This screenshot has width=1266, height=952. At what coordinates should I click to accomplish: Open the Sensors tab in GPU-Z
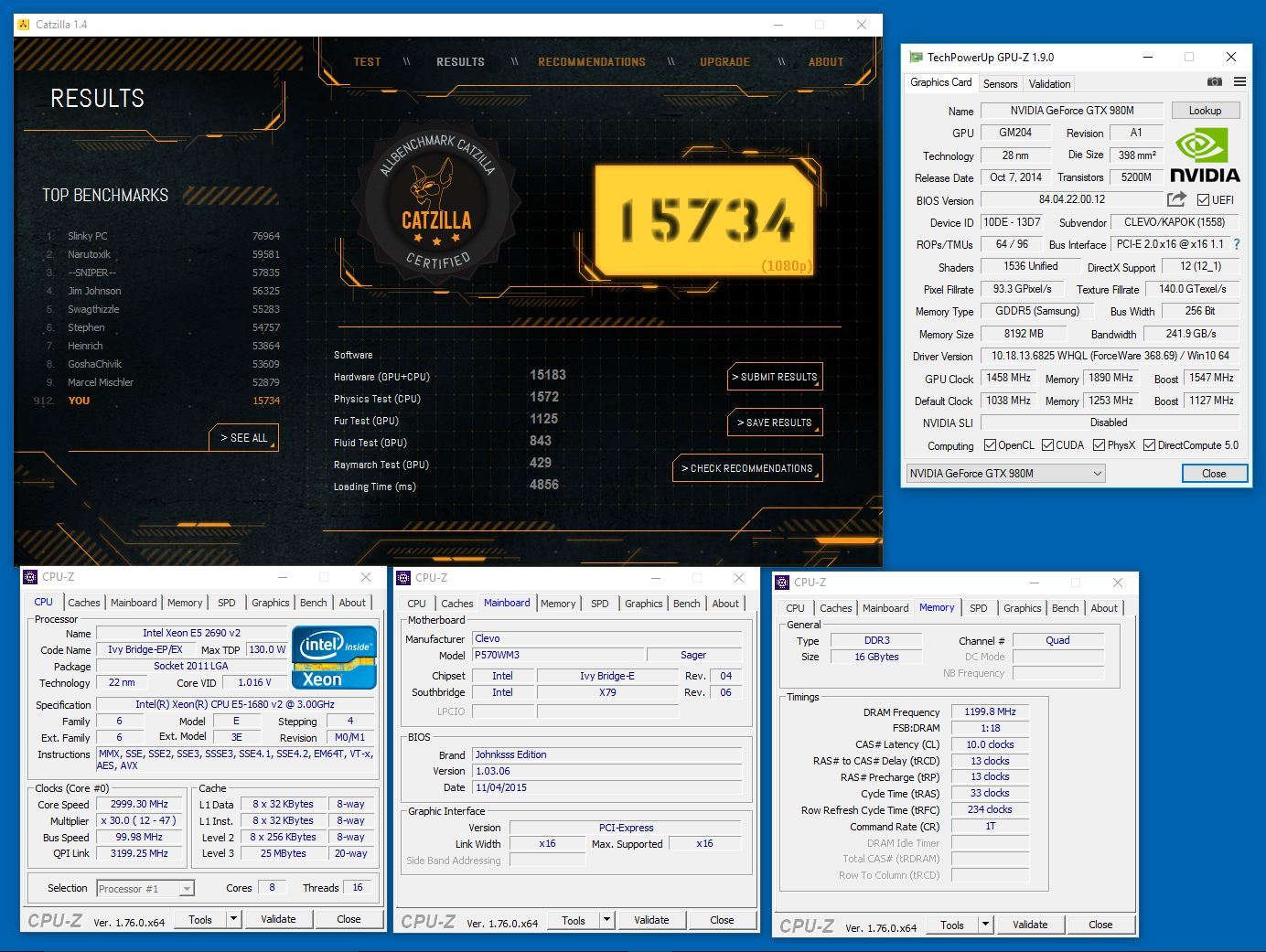[x=1000, y=83]
